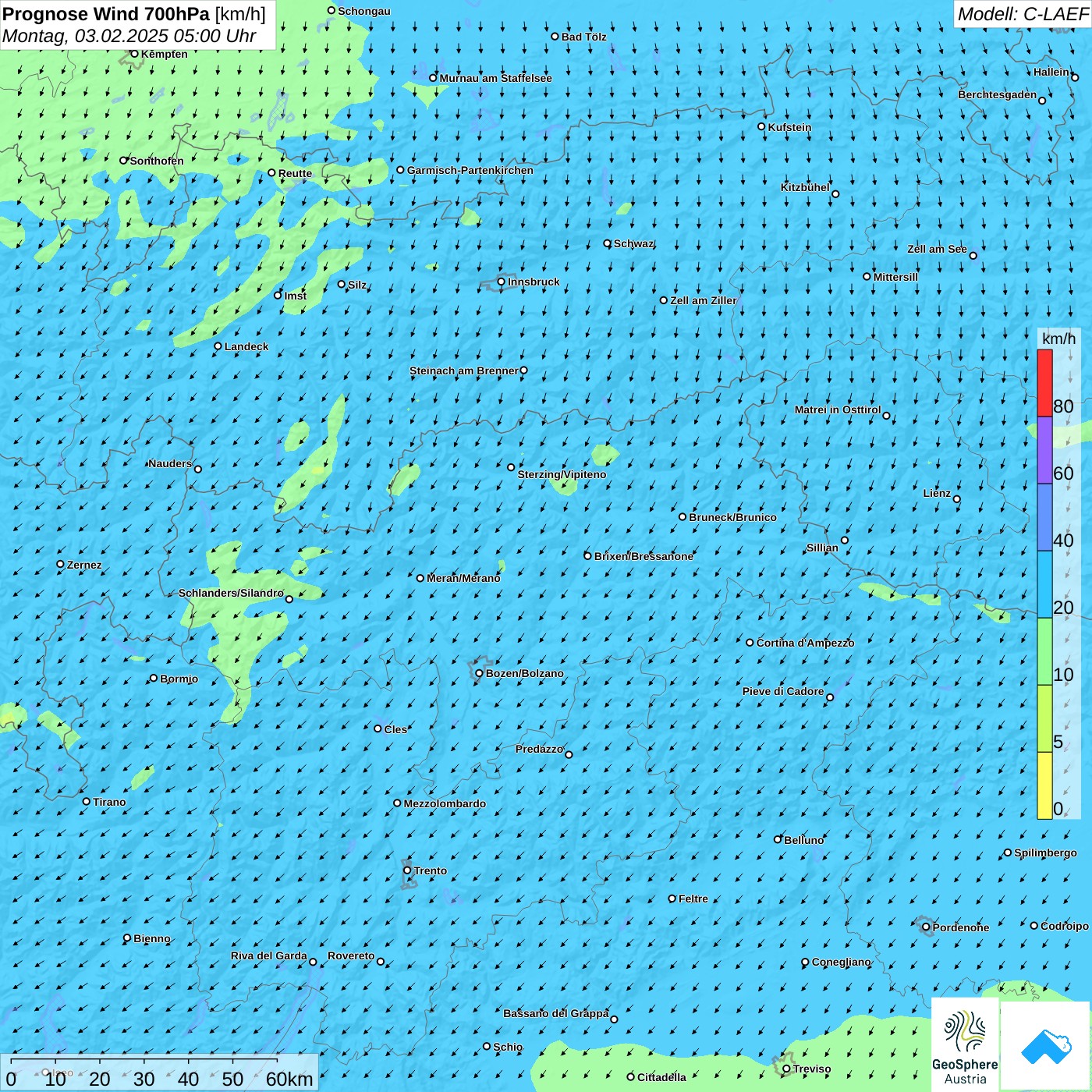Click the legend value '80'
This screenshot has width=1092, height=1092.
click(x=1063, y=406)
